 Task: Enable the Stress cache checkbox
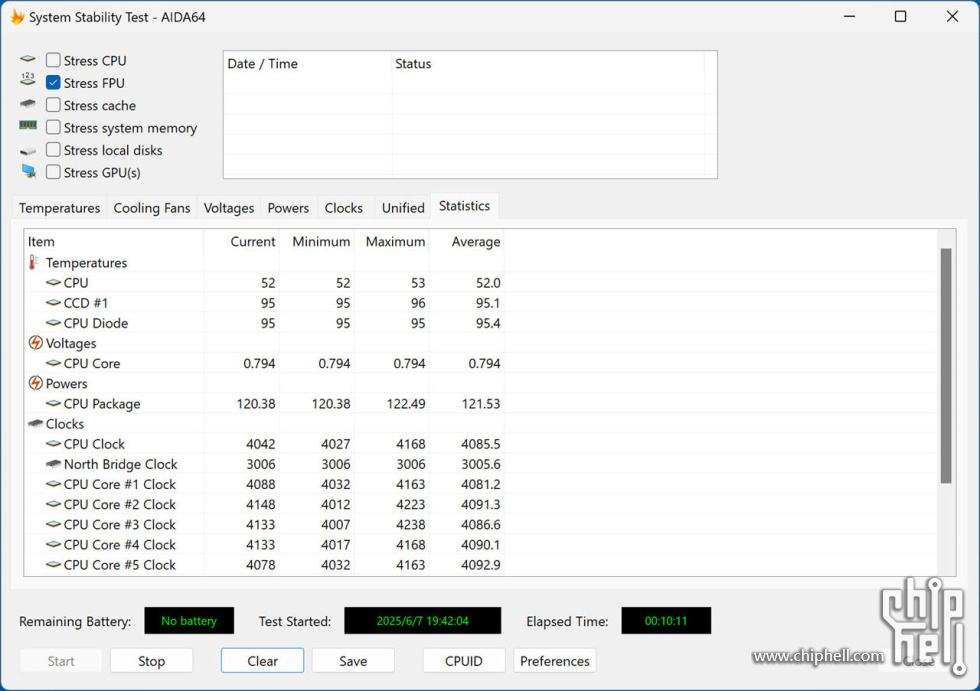pos(53,105)
